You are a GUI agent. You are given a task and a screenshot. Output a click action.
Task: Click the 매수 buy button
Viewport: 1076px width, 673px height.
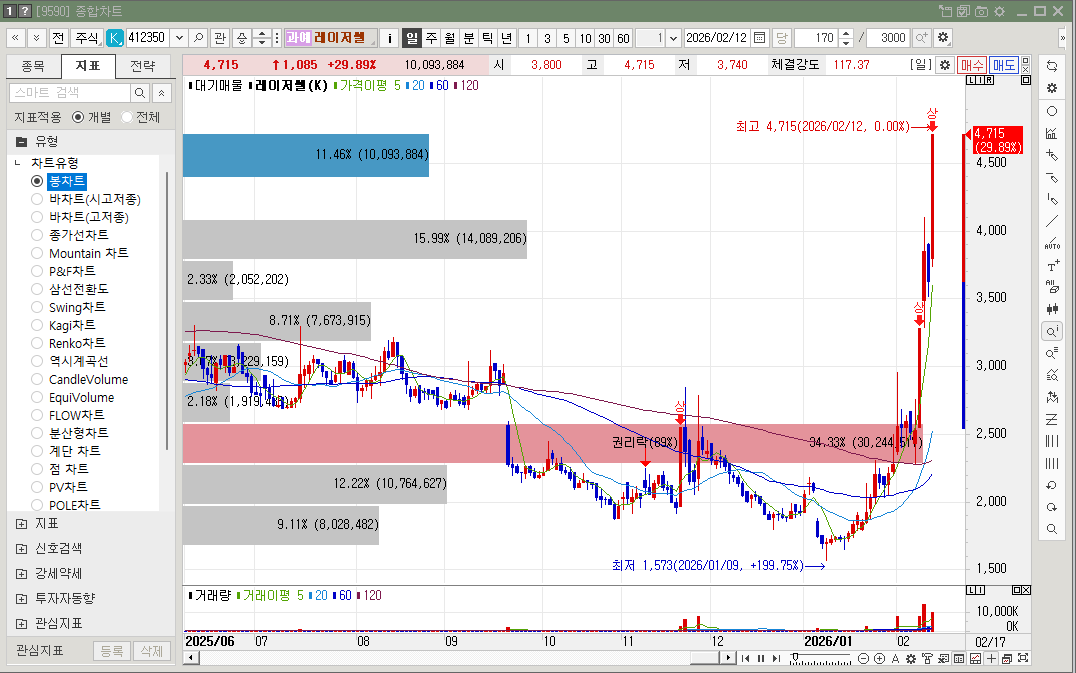tap(972, 65)
